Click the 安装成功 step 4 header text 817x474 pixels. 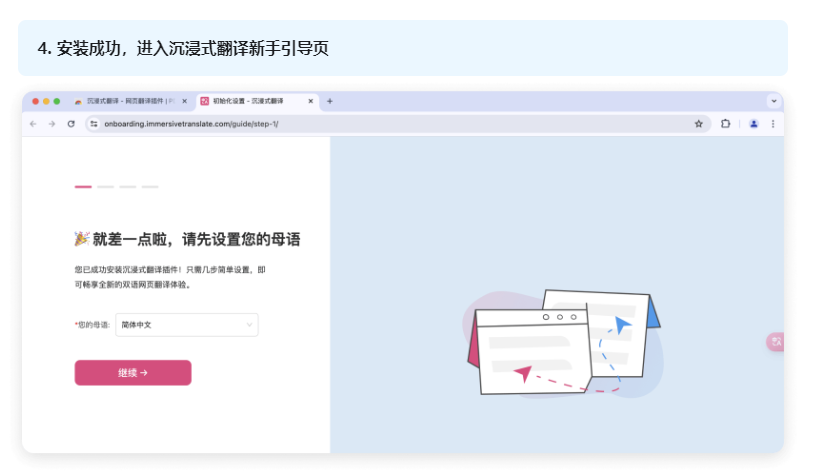coord(183,48)
